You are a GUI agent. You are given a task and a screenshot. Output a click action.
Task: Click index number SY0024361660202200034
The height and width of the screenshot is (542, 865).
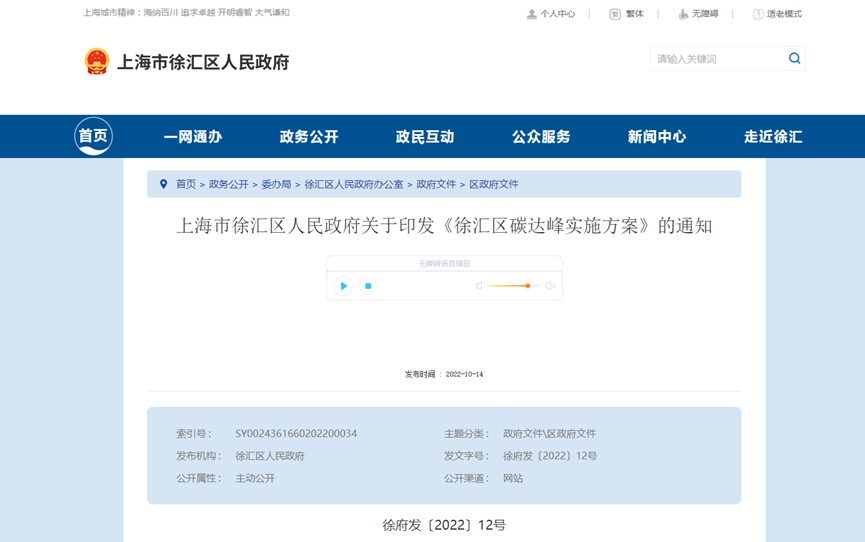tap(296, 434)
